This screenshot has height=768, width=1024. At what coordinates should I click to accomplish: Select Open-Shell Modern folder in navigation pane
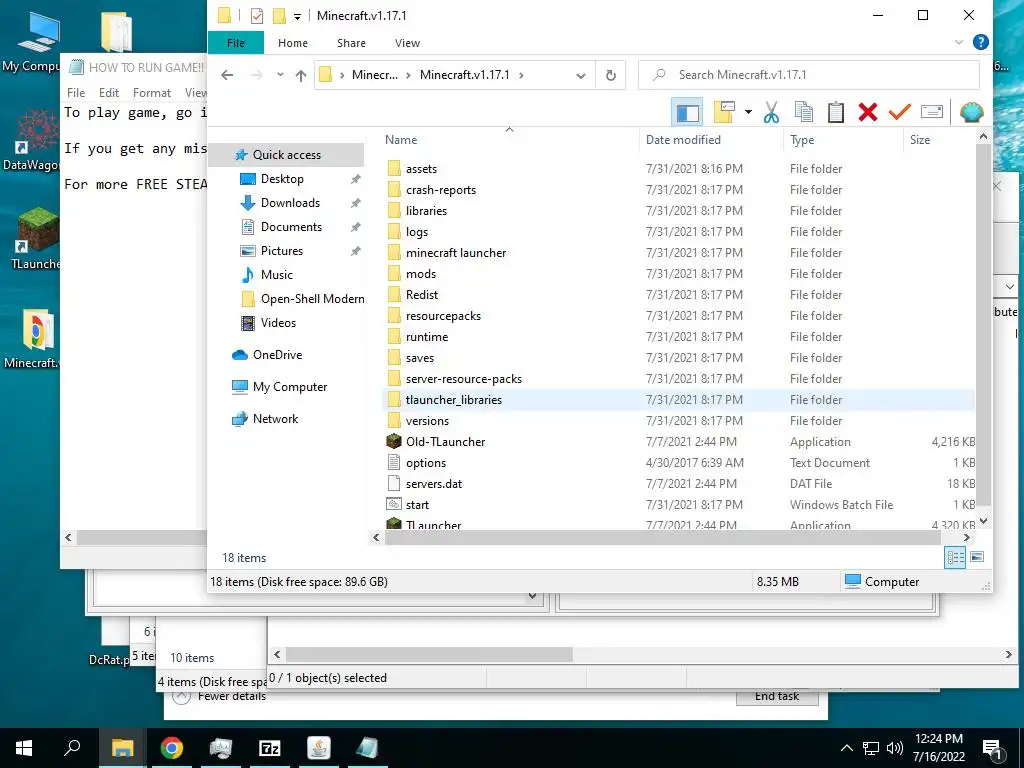[x=312, y=299]
